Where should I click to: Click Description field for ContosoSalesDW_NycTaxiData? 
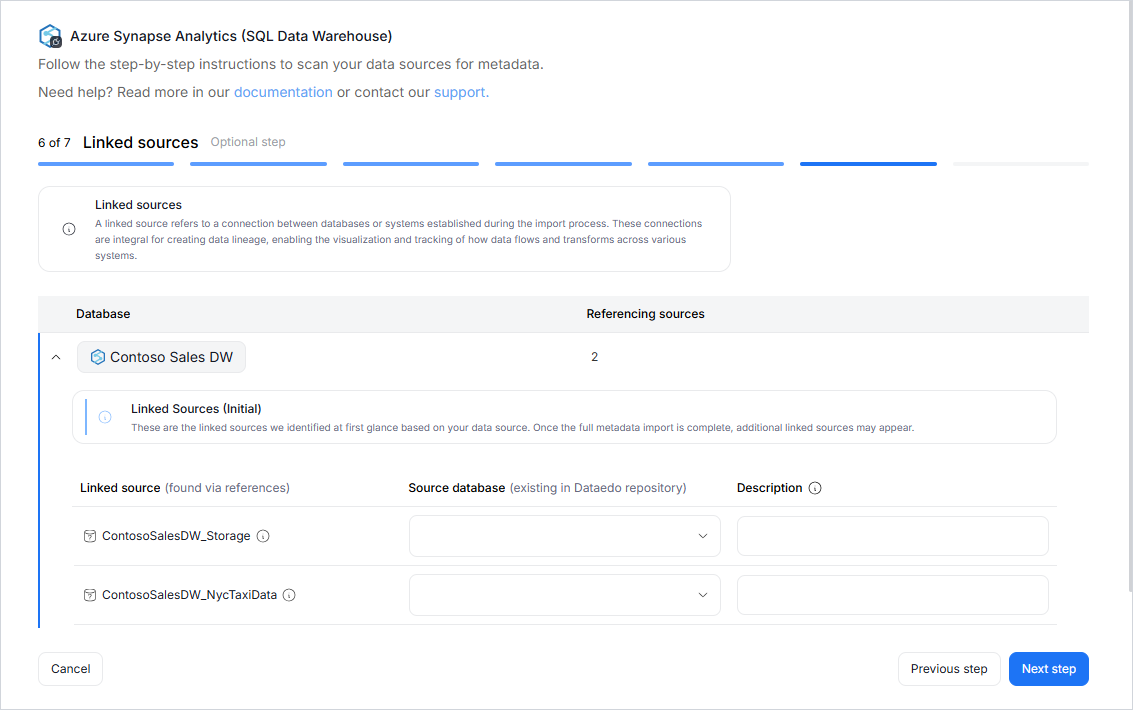pos(892,595)
